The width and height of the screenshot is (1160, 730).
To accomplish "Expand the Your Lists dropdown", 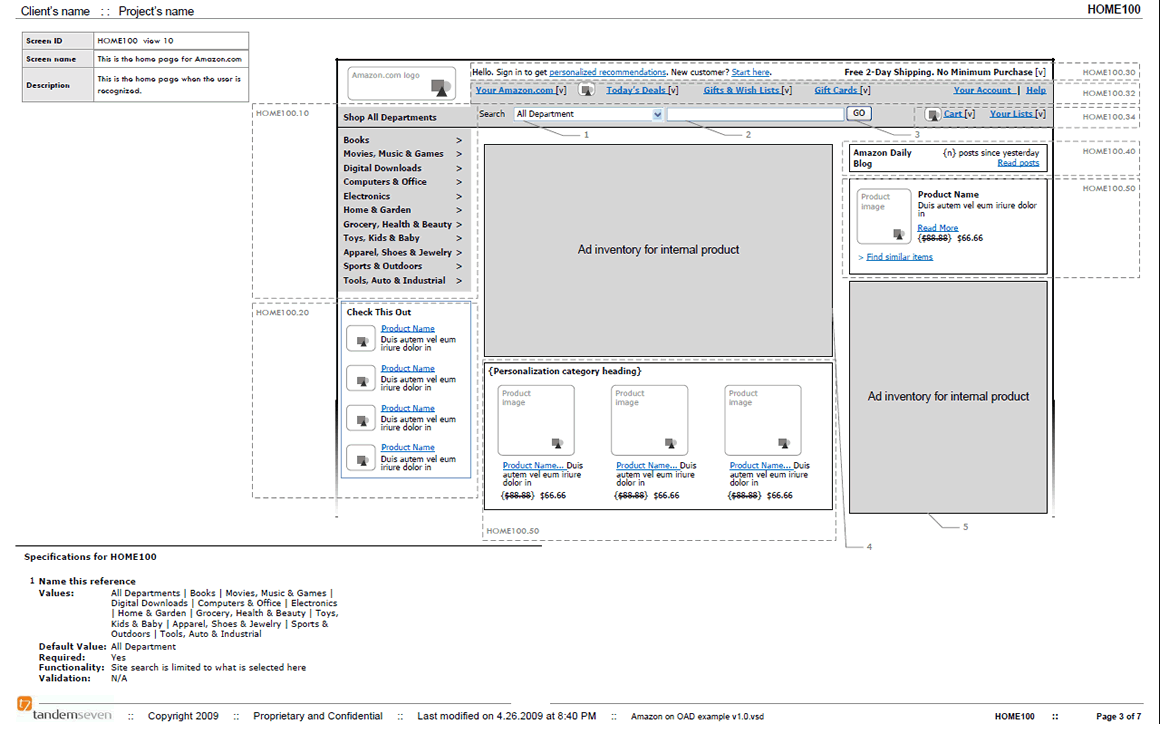I will (1018, 114).
